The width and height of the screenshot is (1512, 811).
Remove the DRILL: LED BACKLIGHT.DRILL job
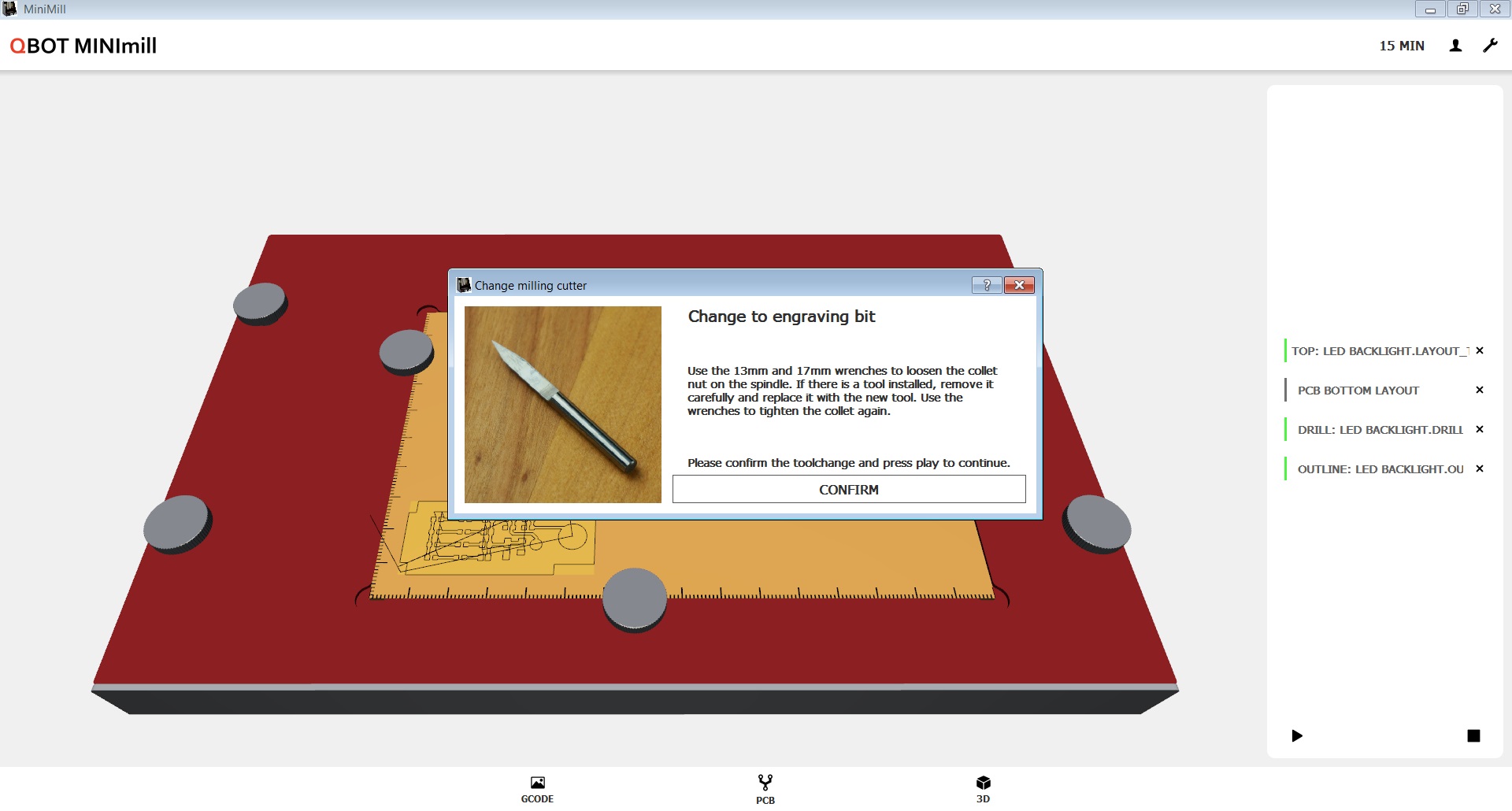[1480, 429]
